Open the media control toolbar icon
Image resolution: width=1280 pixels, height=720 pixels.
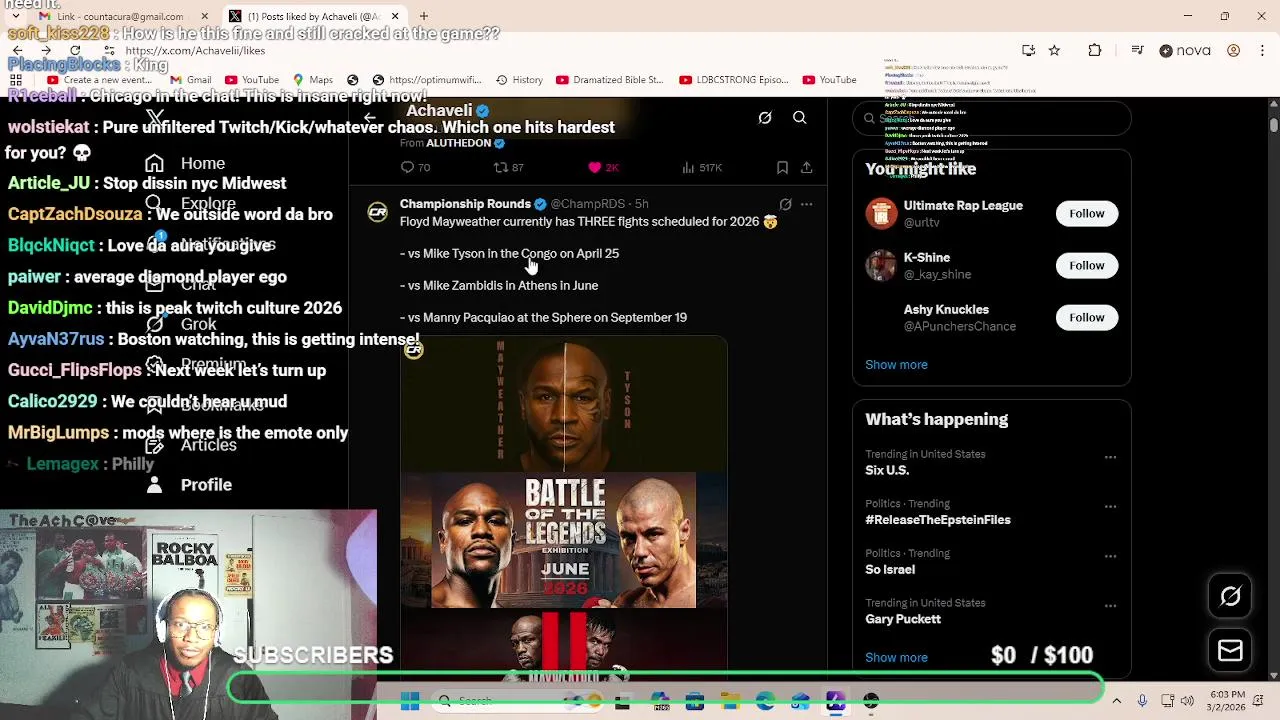point(1137,50)
